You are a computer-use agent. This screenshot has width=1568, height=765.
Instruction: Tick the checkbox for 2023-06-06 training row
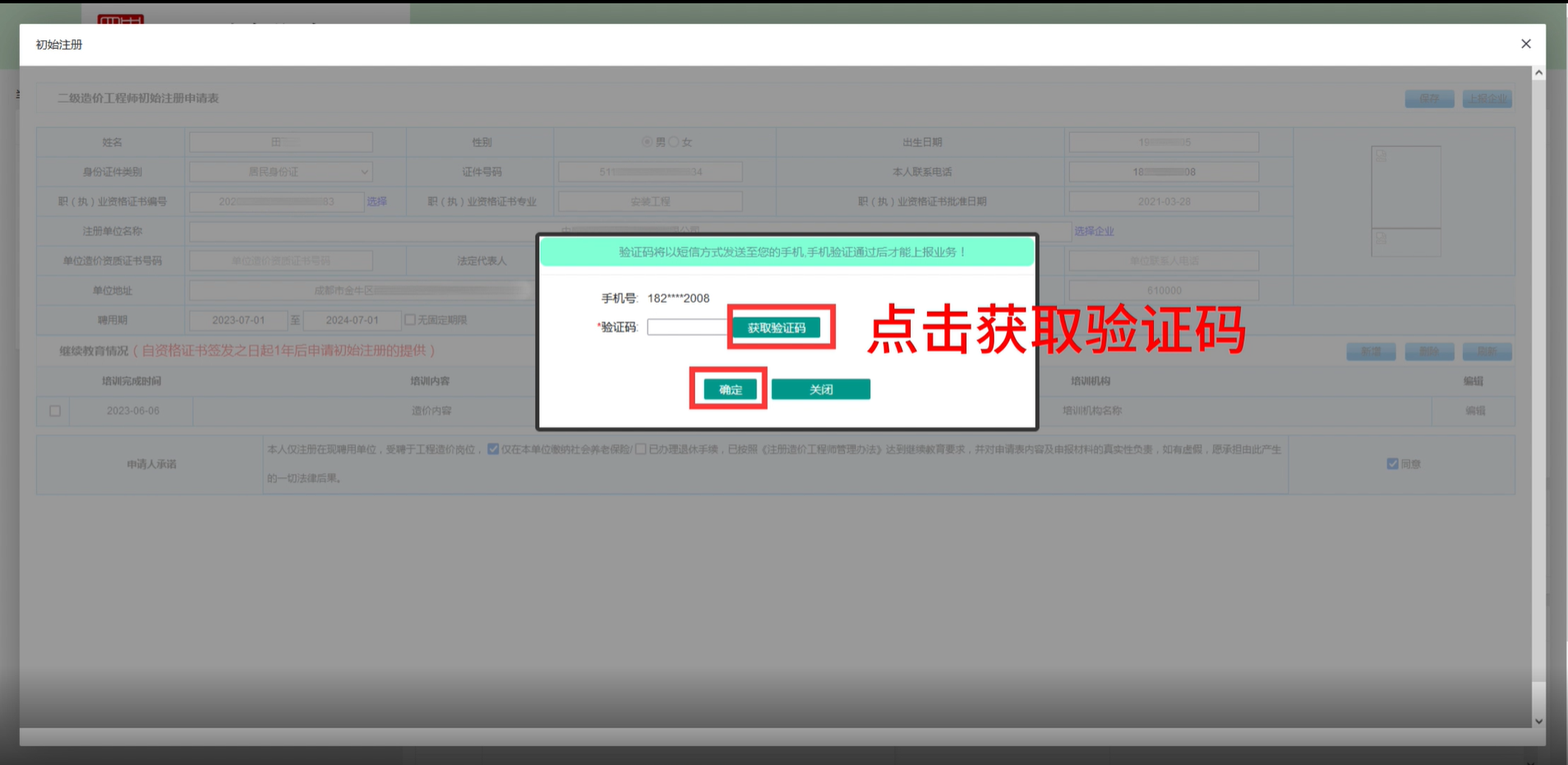[55, 411]
